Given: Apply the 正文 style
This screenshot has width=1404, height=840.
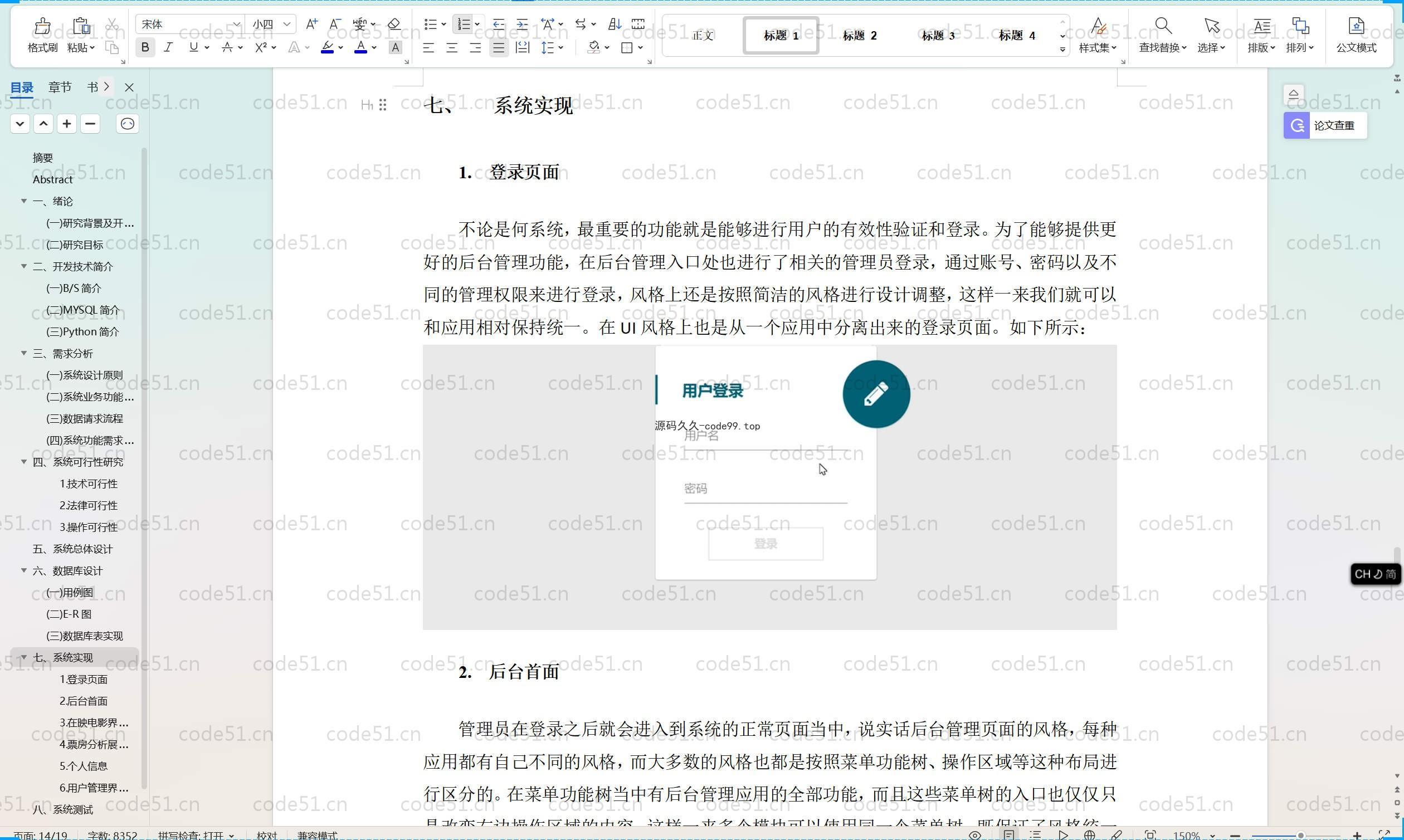Looking at the screenshot, I should [703, 36].
